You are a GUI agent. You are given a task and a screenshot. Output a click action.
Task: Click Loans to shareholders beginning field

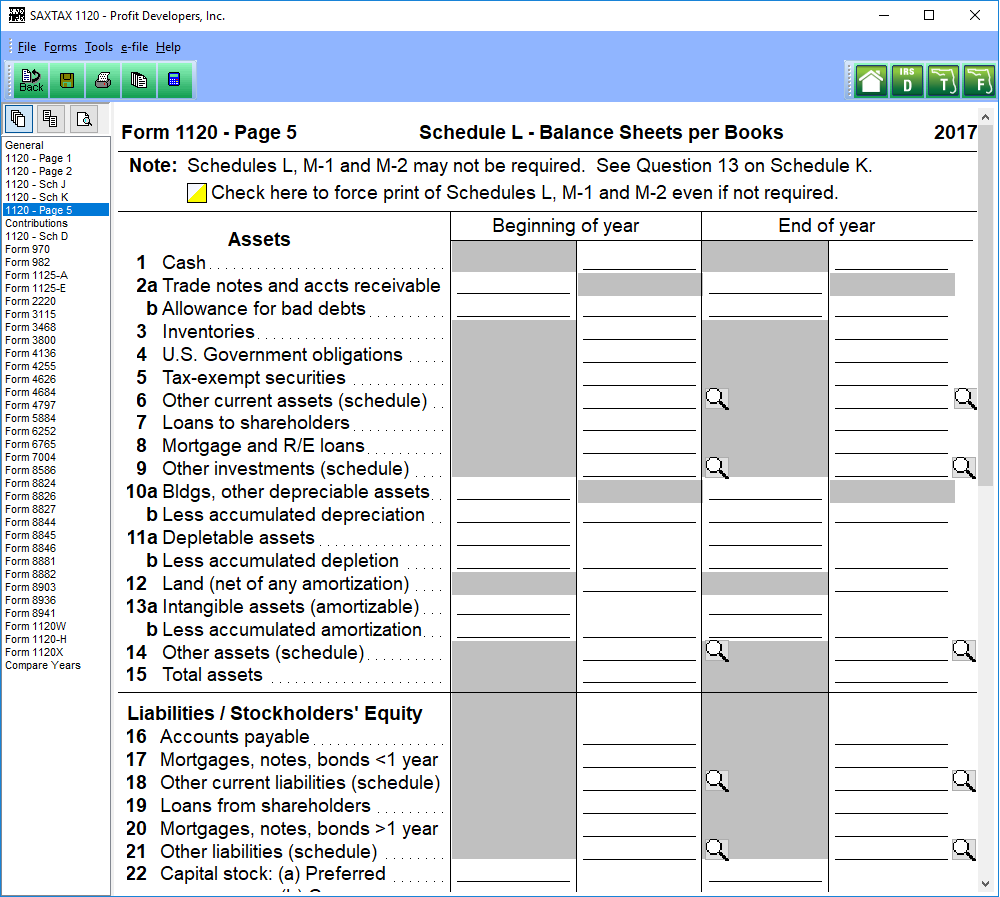point(639,422)
